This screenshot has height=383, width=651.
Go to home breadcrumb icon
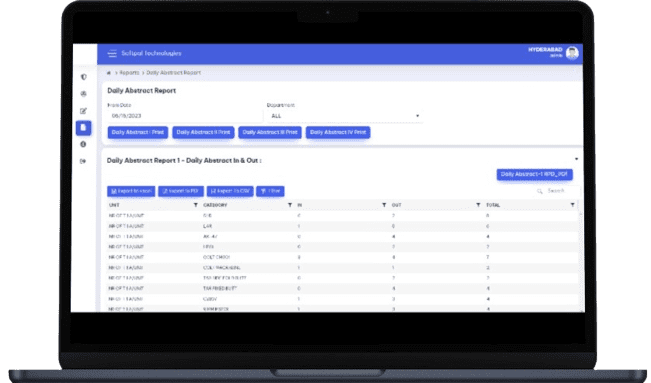[x=109, y=73]
